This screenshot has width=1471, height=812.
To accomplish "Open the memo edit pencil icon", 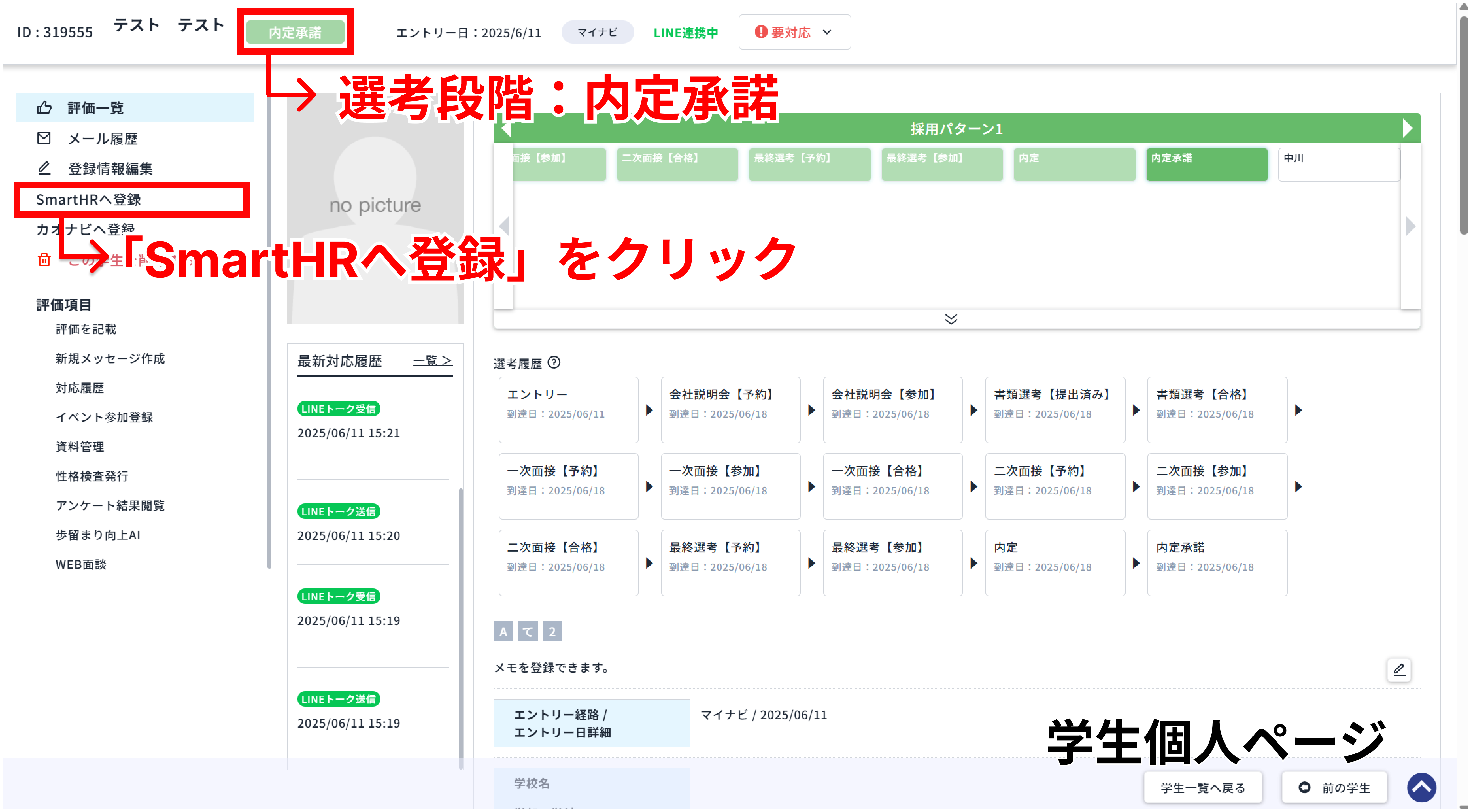I will click(1399, 669).
